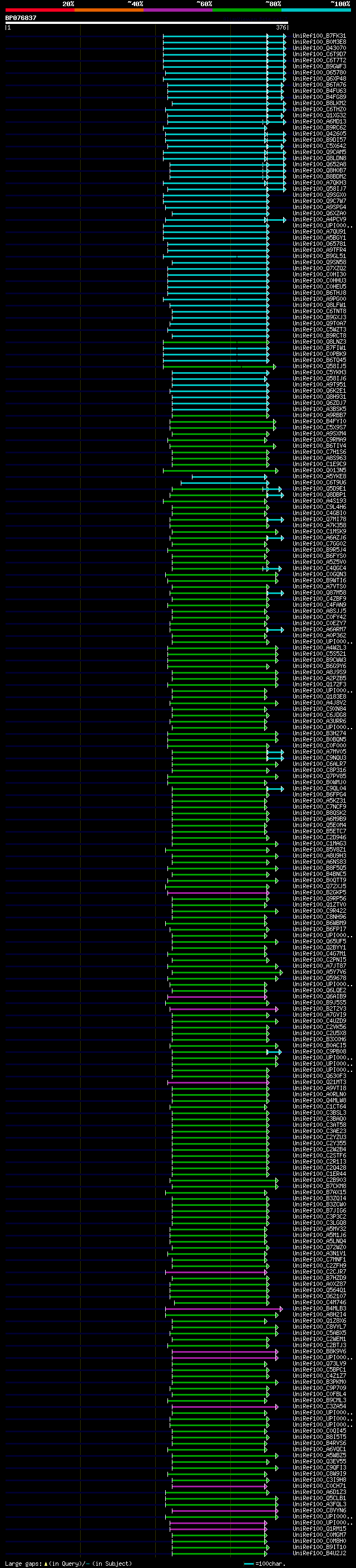Viewport: 356px width, 1568px height.
Task: Click the white query sequence ruler bar
Action: coord(147,22)
